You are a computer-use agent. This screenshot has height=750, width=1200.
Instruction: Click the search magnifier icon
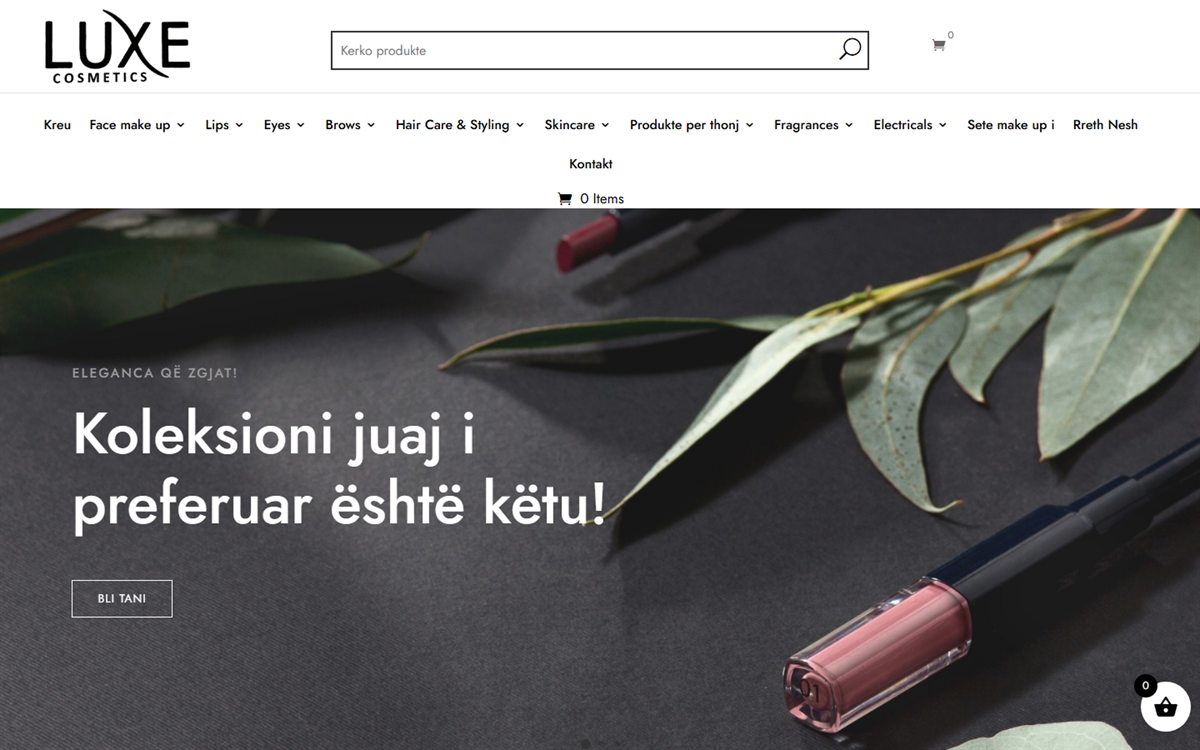pos(850,50)
